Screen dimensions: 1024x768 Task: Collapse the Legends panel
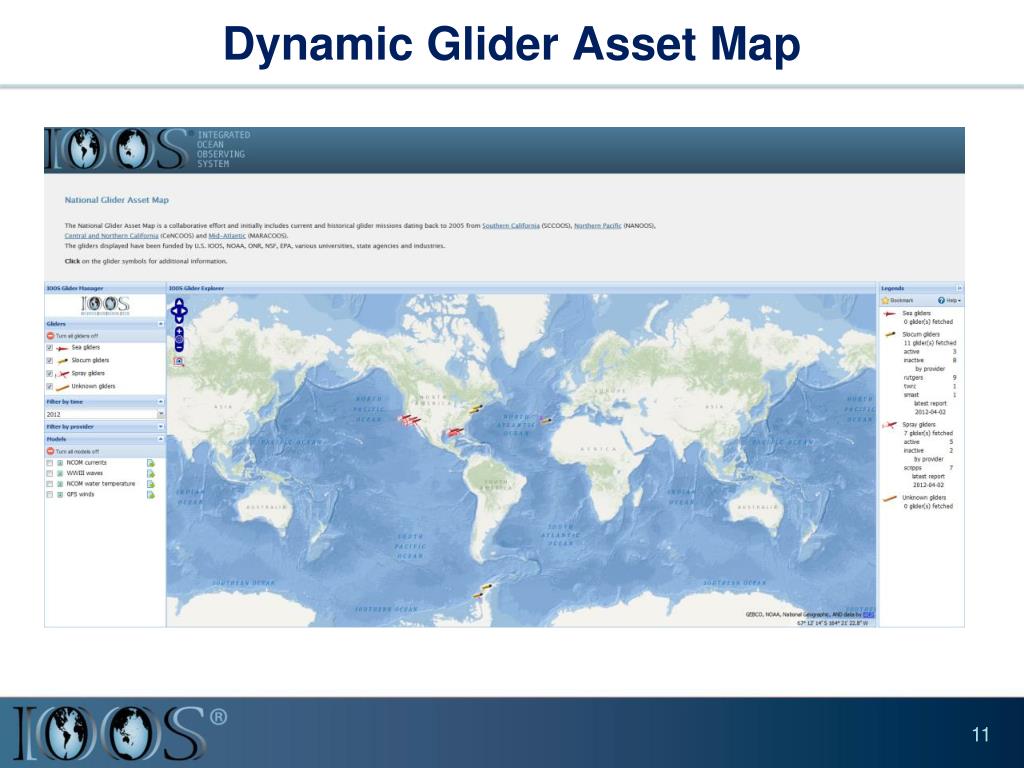click(x=959, y=288)
